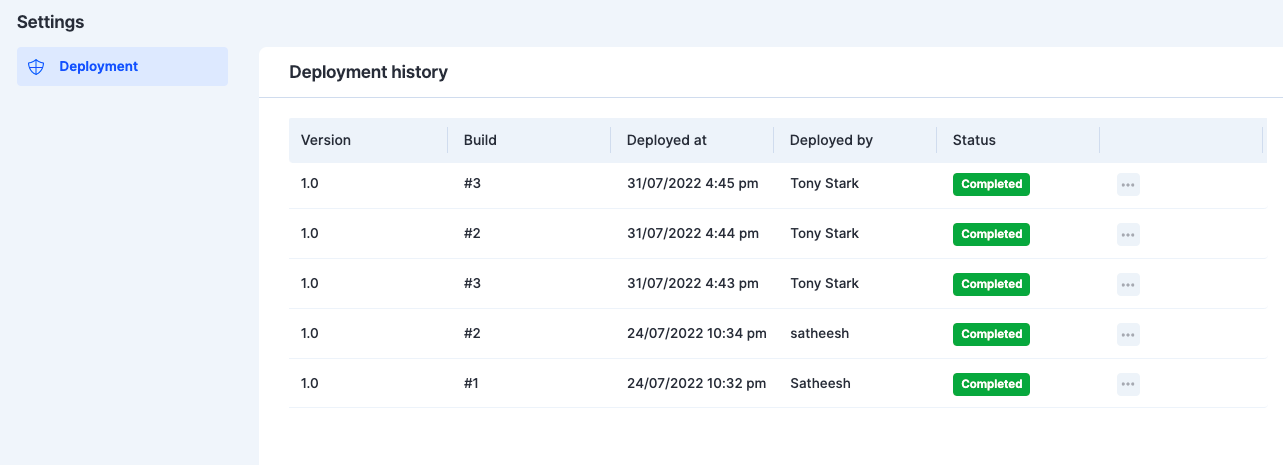Click Tony Stark in the 4:44 pm row
Viewport: 1283px width, 465px height.
pos(824,234)
